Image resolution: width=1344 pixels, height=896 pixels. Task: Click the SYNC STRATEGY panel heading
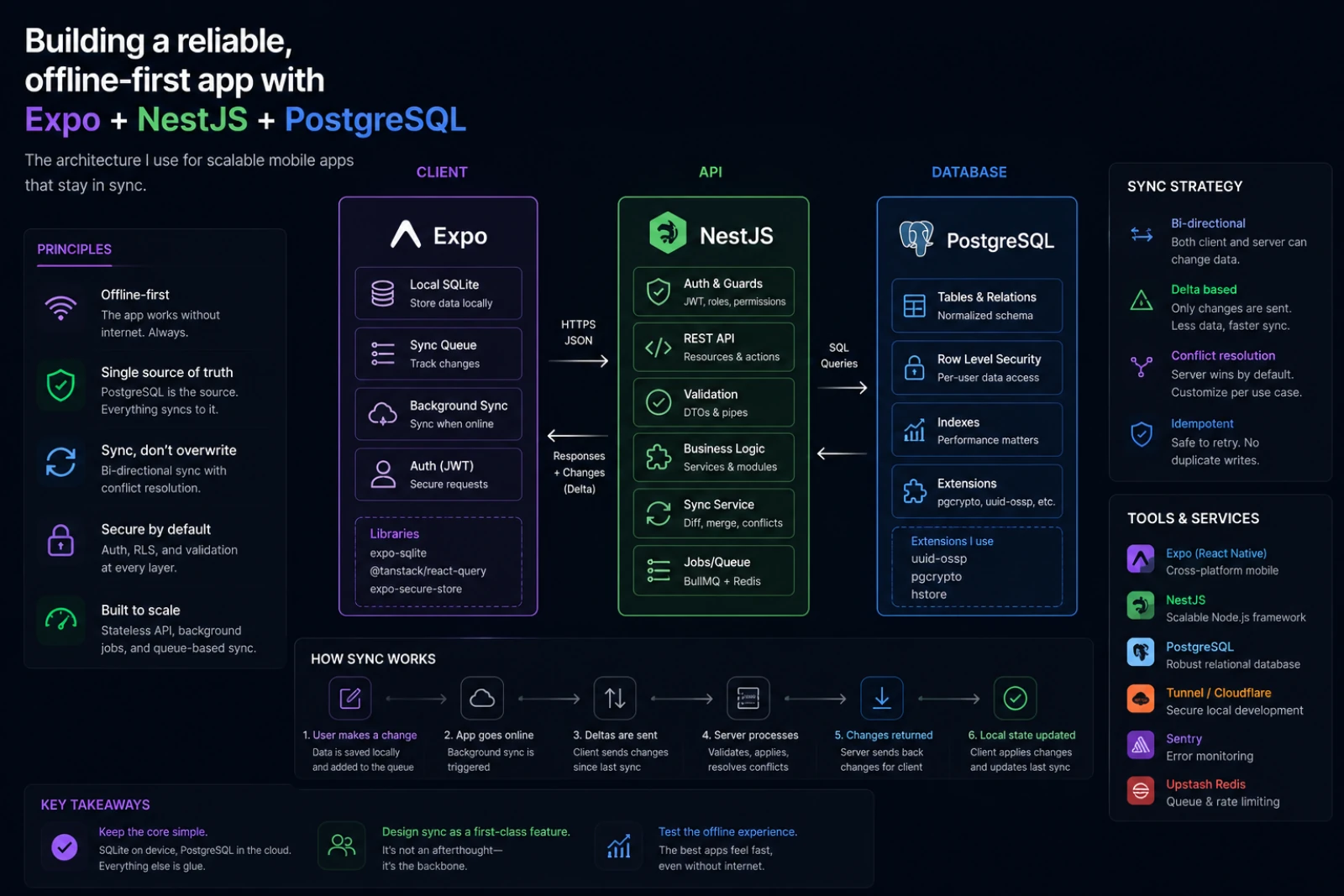coord(1184,186)
